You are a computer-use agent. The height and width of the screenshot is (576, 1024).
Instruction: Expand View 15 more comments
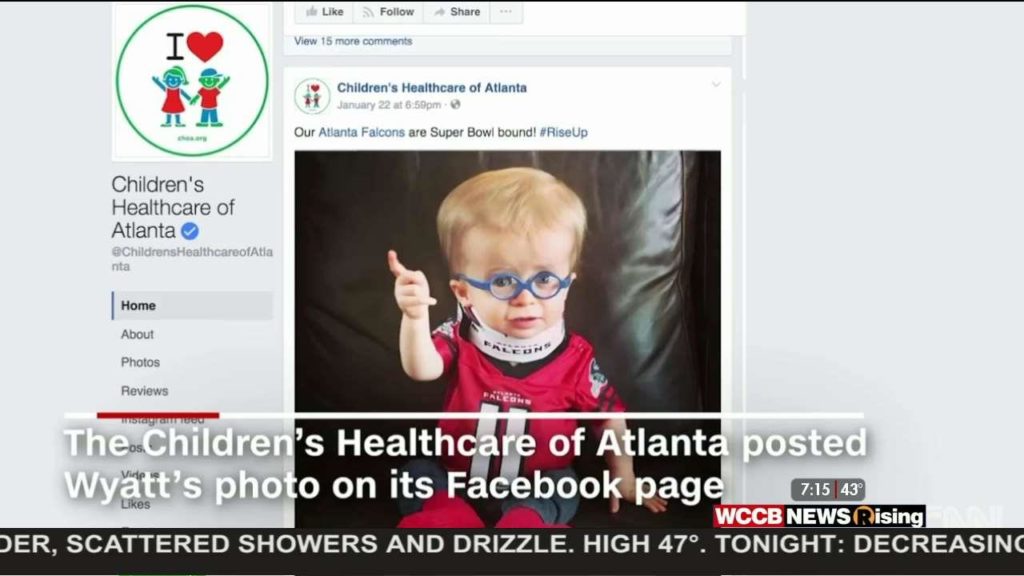(353, 41)
